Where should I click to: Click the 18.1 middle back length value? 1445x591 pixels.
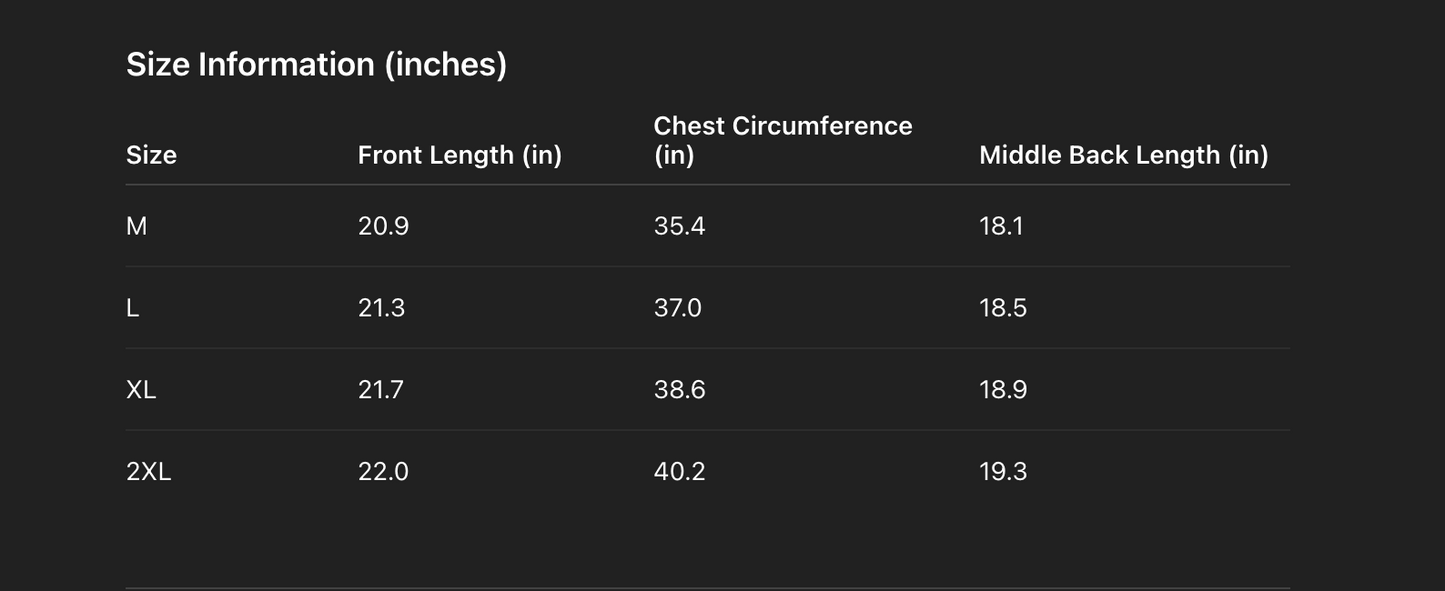1001,226
